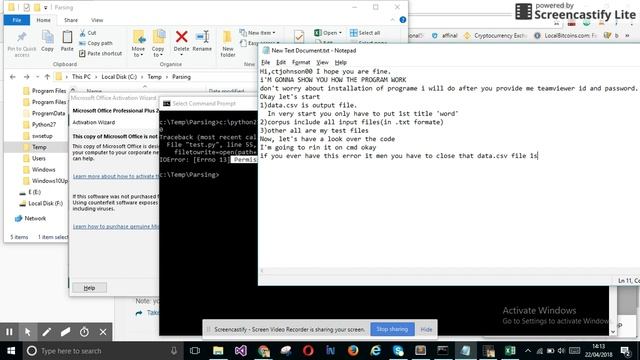This screenshot has width=640, height=360.
Task: Open Notepad's Format menu
Action: coord(301,62)
